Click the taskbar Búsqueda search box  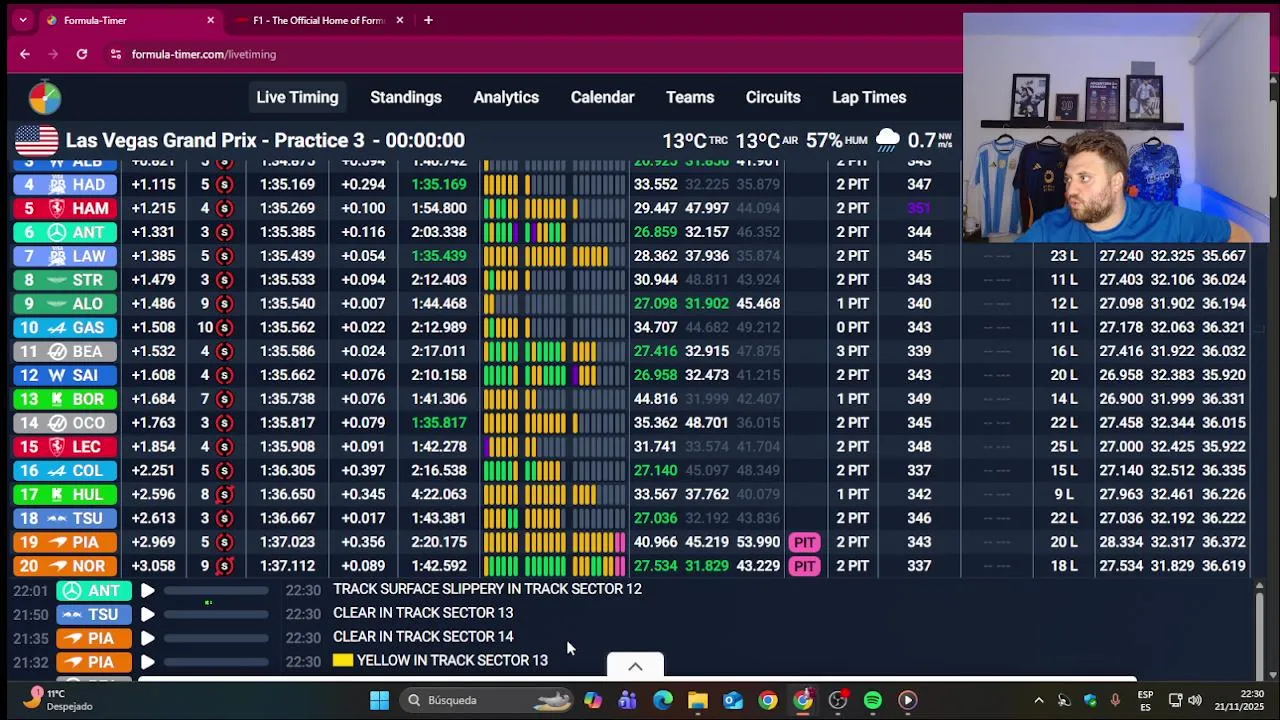488,700
